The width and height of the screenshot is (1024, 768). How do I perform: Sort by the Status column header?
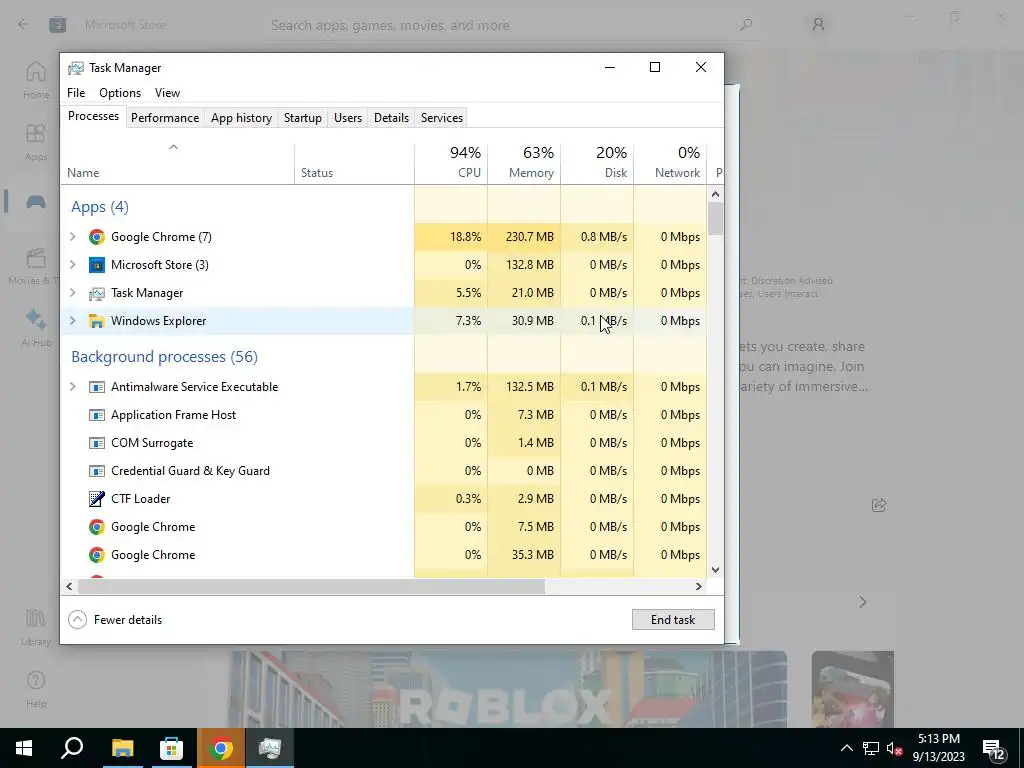(355, 163)
